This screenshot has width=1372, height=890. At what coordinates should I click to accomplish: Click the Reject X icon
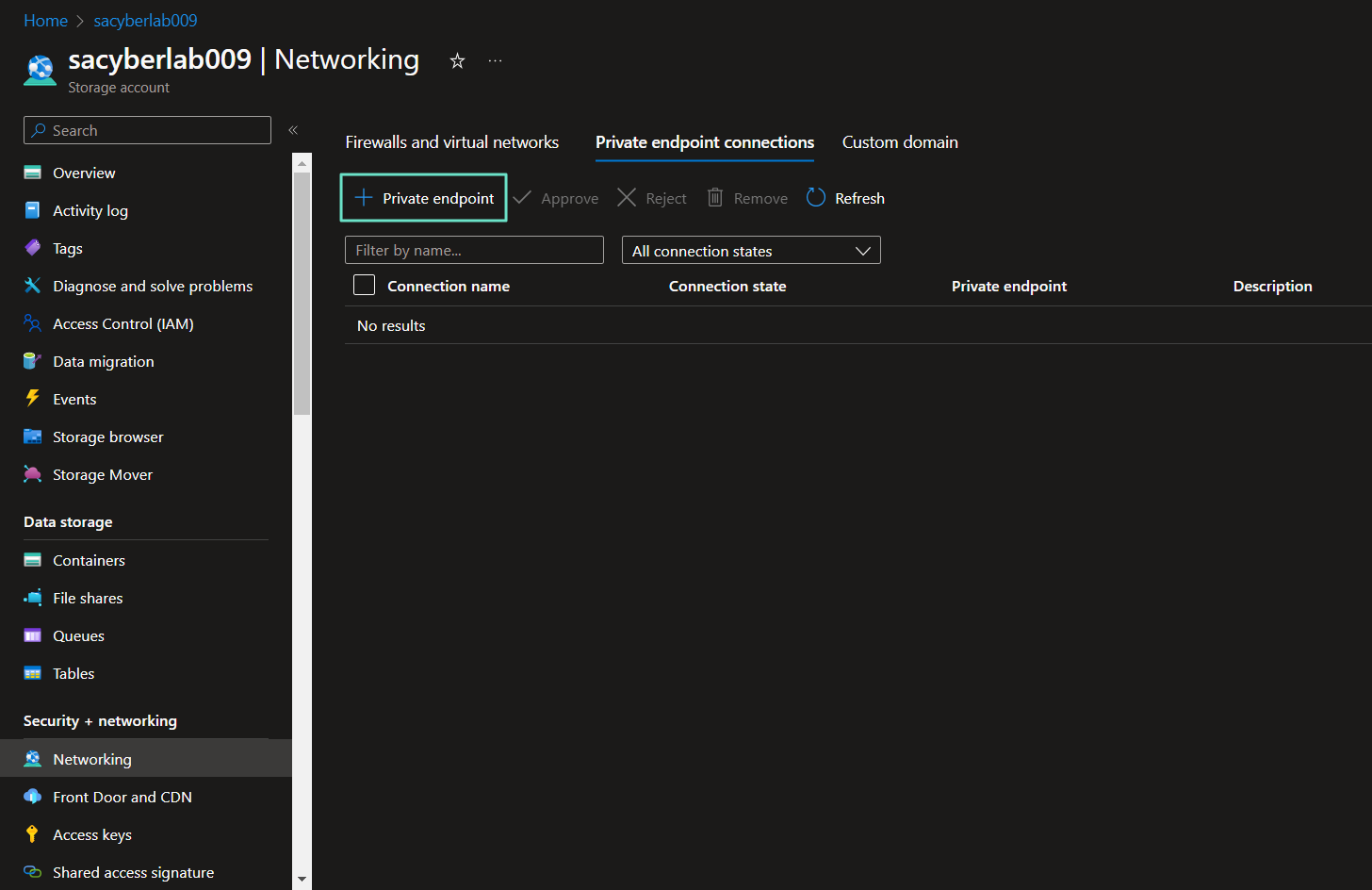click(627, 197)
